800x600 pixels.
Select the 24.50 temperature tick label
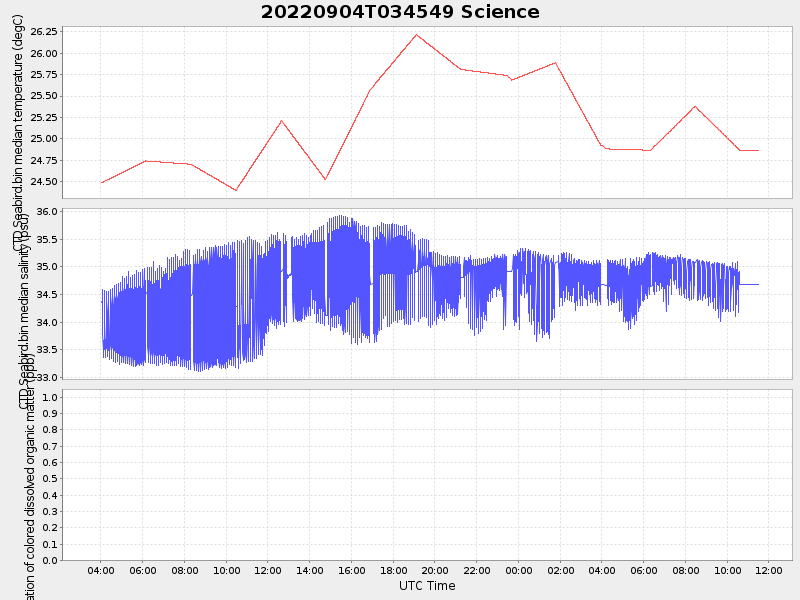click(44, 182)
